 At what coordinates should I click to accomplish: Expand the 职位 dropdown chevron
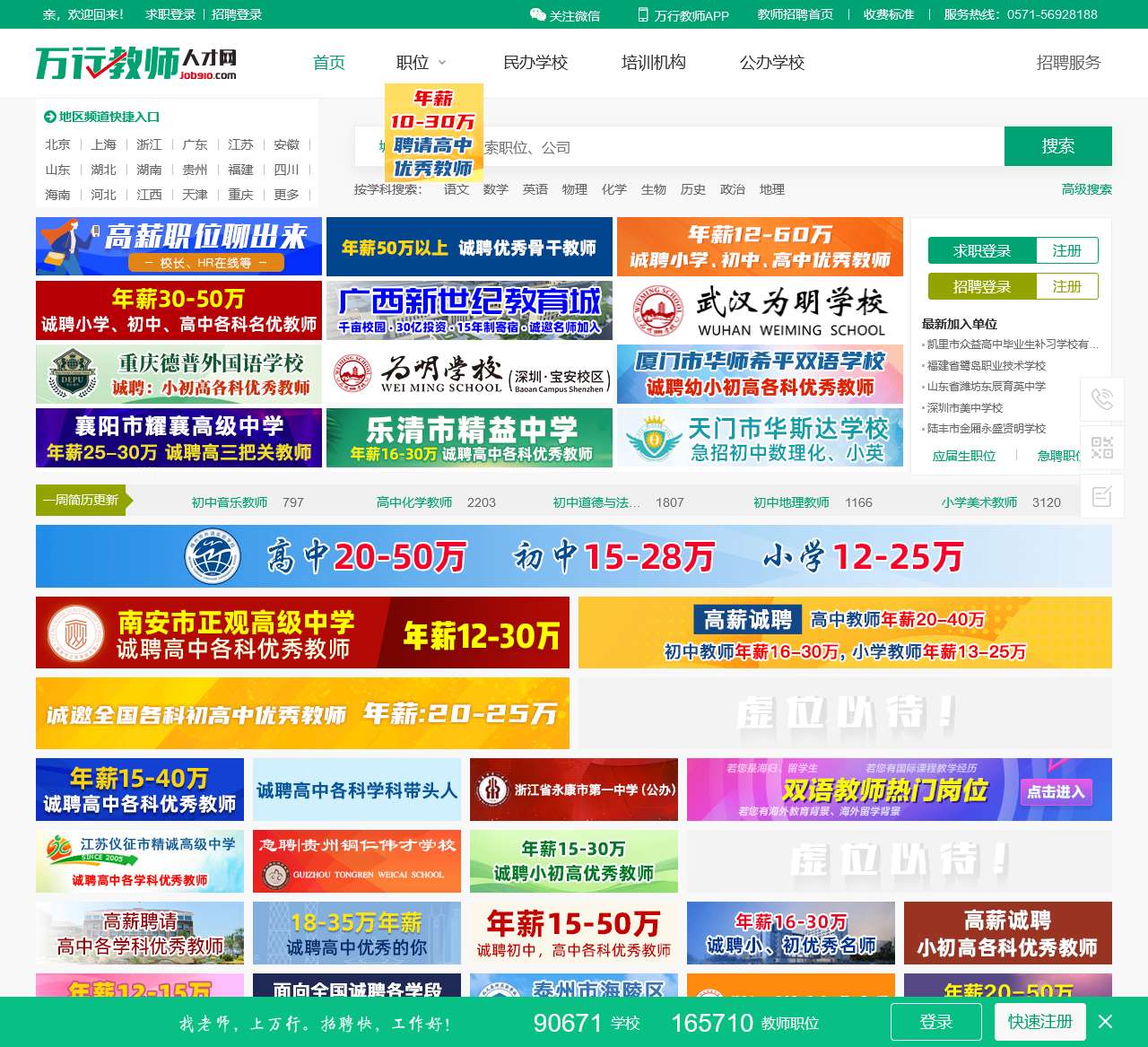pyautogui.click(x=441, y=63)
